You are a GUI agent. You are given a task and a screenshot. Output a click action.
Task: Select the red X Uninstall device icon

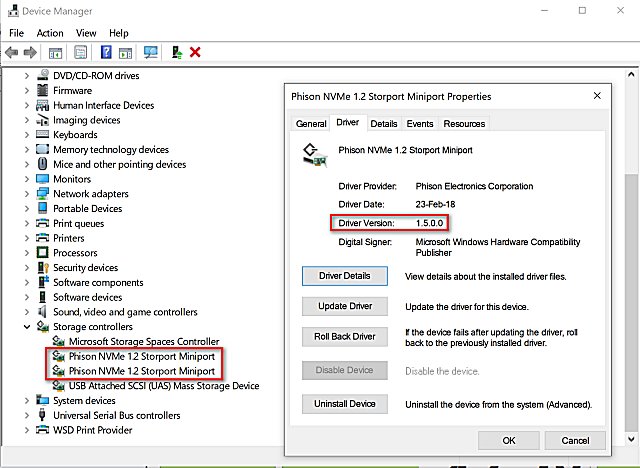(195, 52)
